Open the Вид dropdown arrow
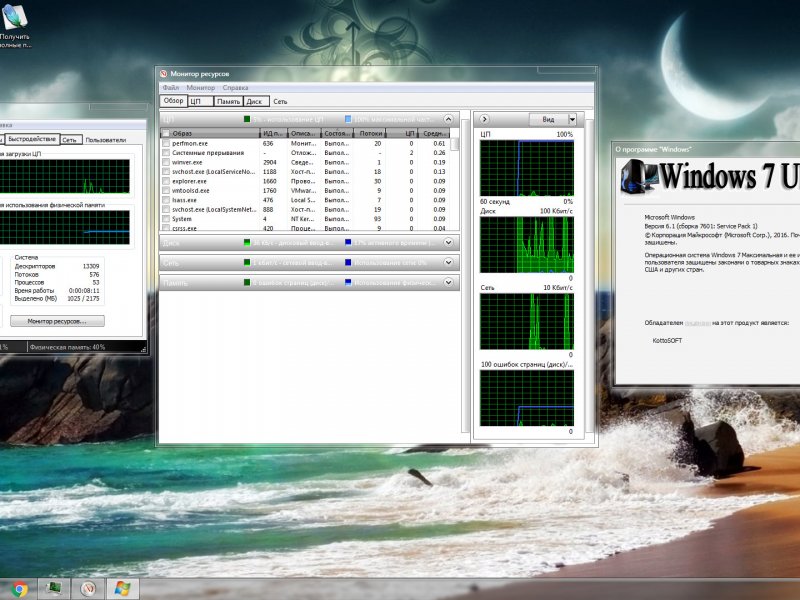The width and height of the screenshot is (800, 600). 572,119
